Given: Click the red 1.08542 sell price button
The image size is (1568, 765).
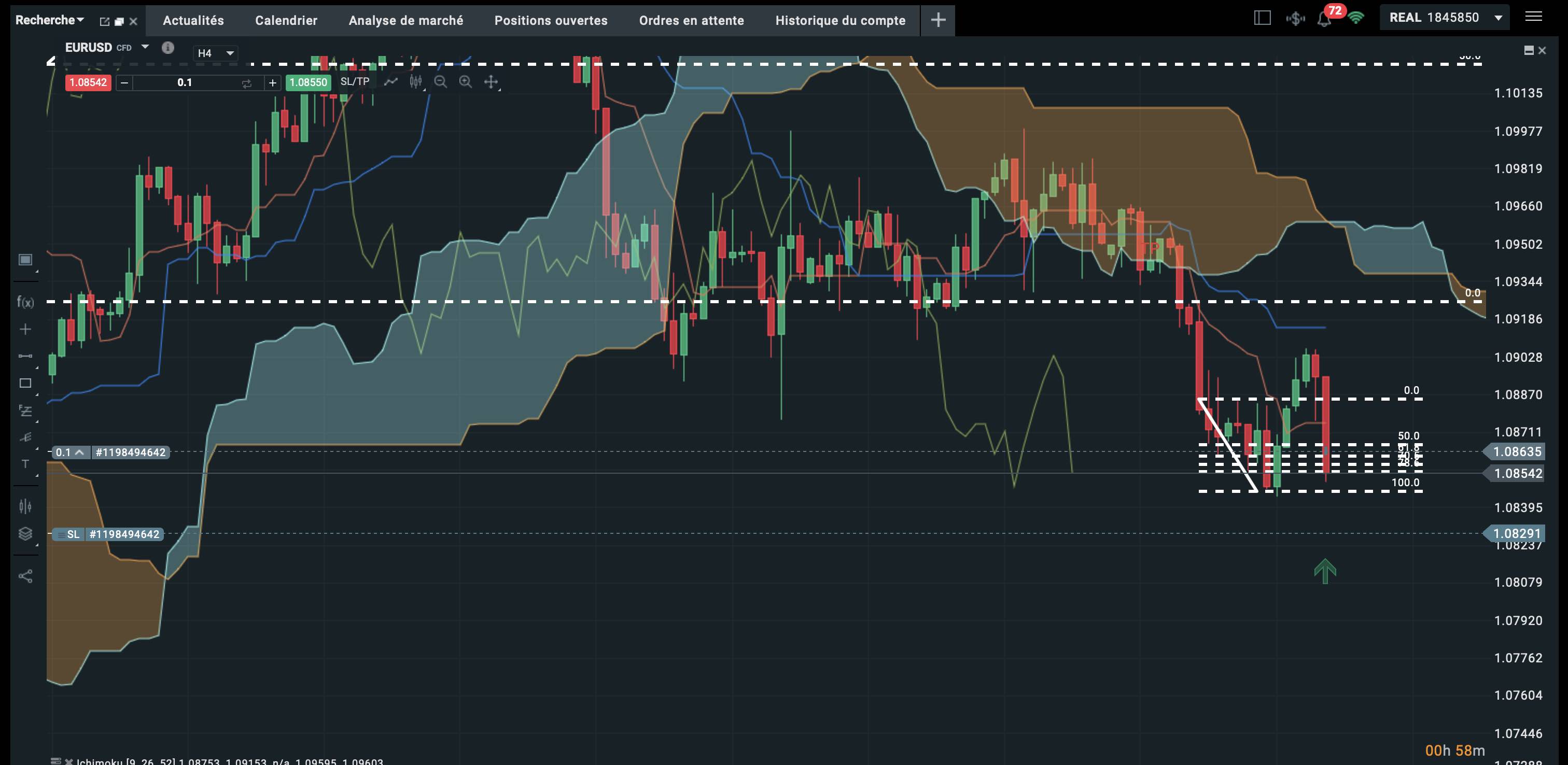Looking at the screenshot, I should point(88,82).
